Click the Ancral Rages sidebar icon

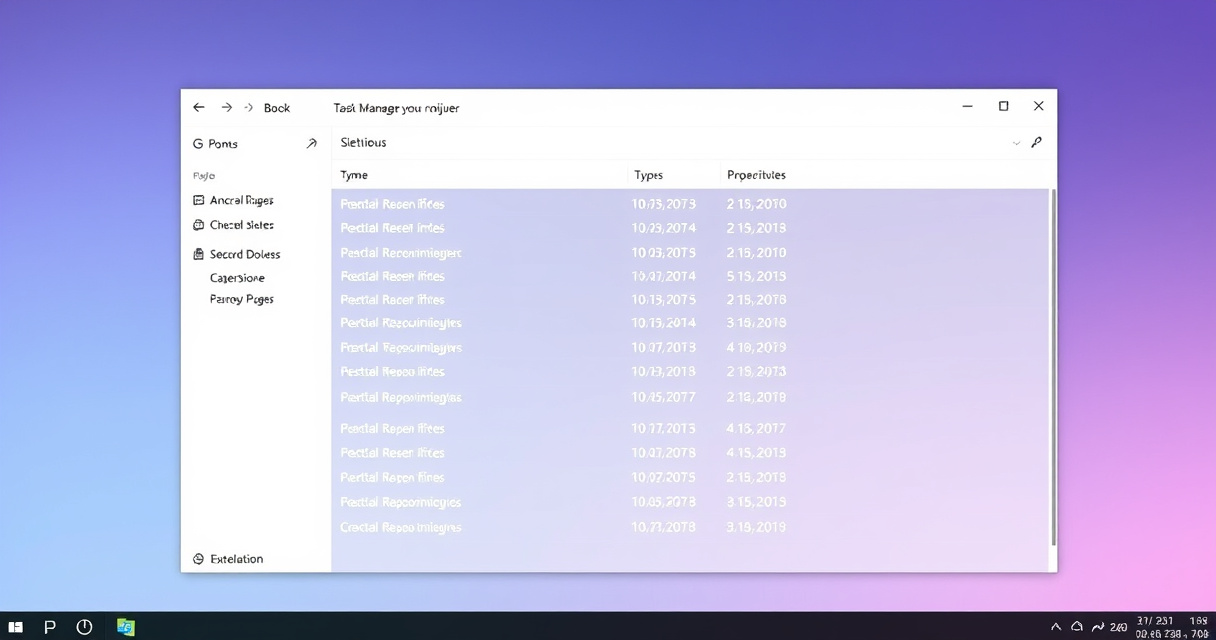click(199, 200)
